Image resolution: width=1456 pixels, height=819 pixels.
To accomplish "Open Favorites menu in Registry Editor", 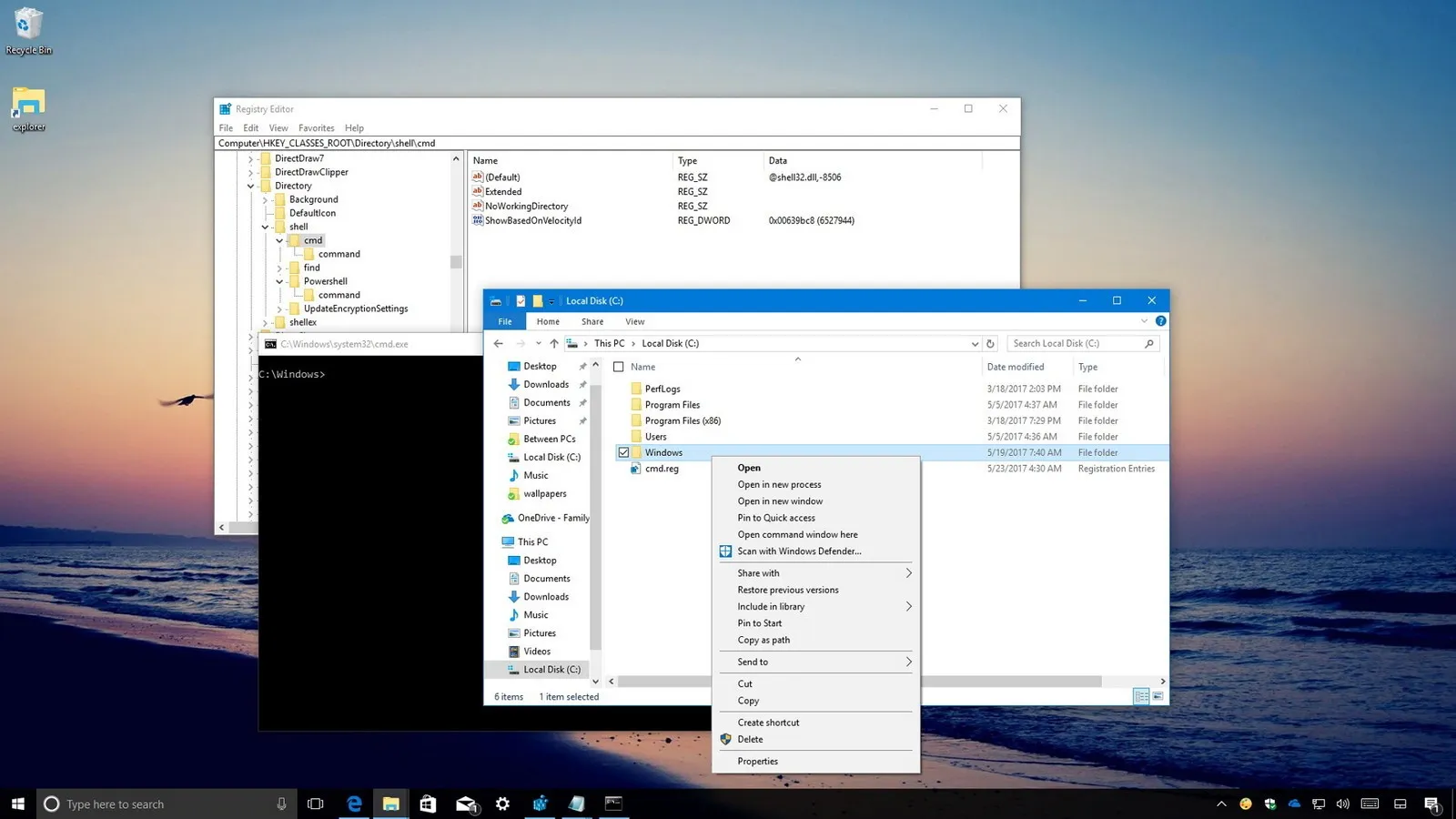I will (x=316, y=128).
